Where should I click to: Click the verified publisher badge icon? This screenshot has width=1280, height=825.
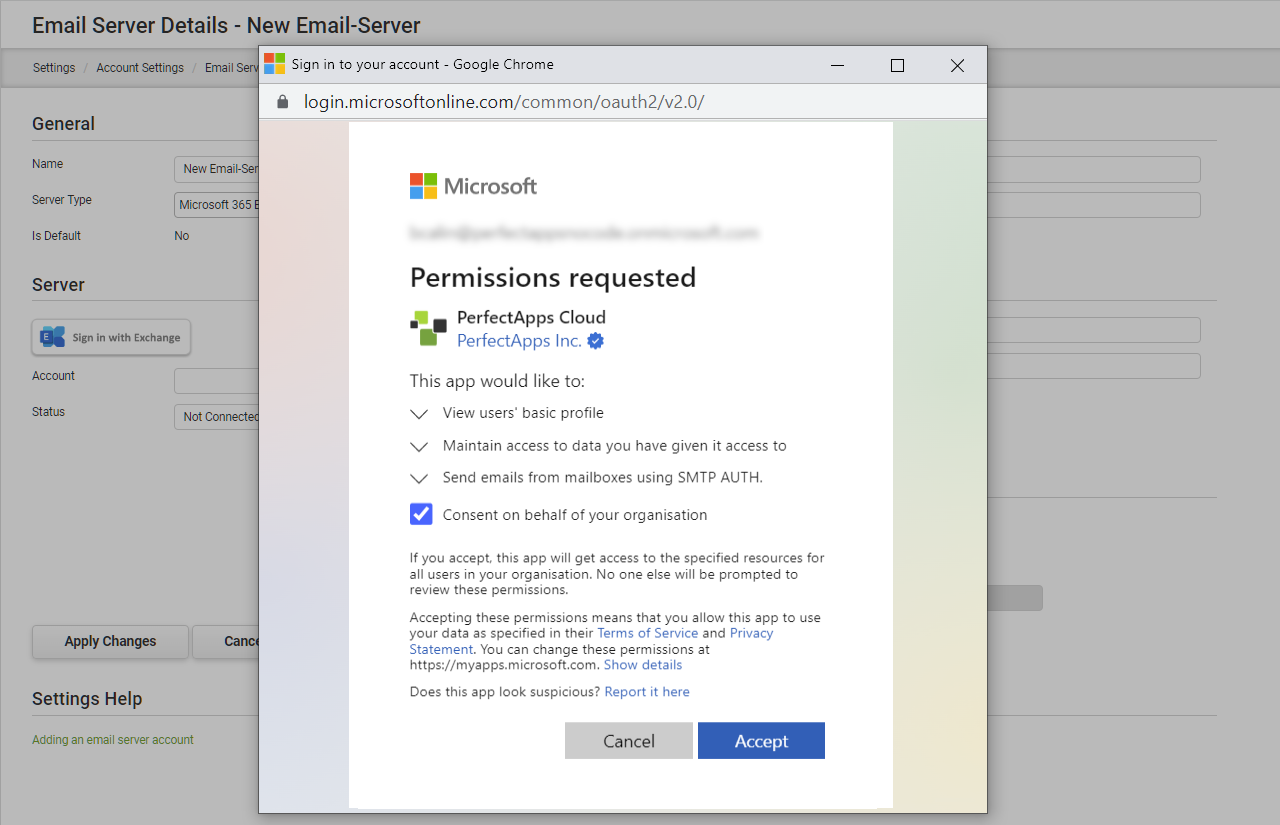596,341
